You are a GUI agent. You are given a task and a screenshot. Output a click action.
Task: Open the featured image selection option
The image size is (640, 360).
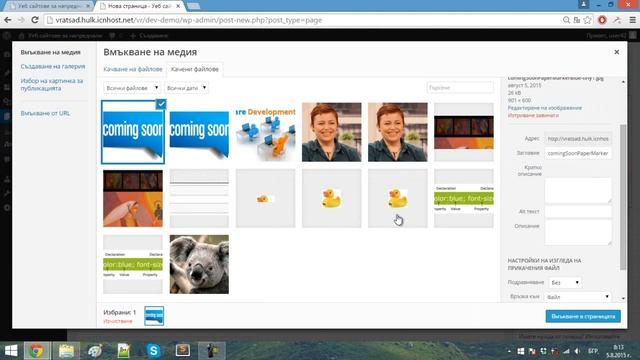pyautogui.click(x=52, y=84)
